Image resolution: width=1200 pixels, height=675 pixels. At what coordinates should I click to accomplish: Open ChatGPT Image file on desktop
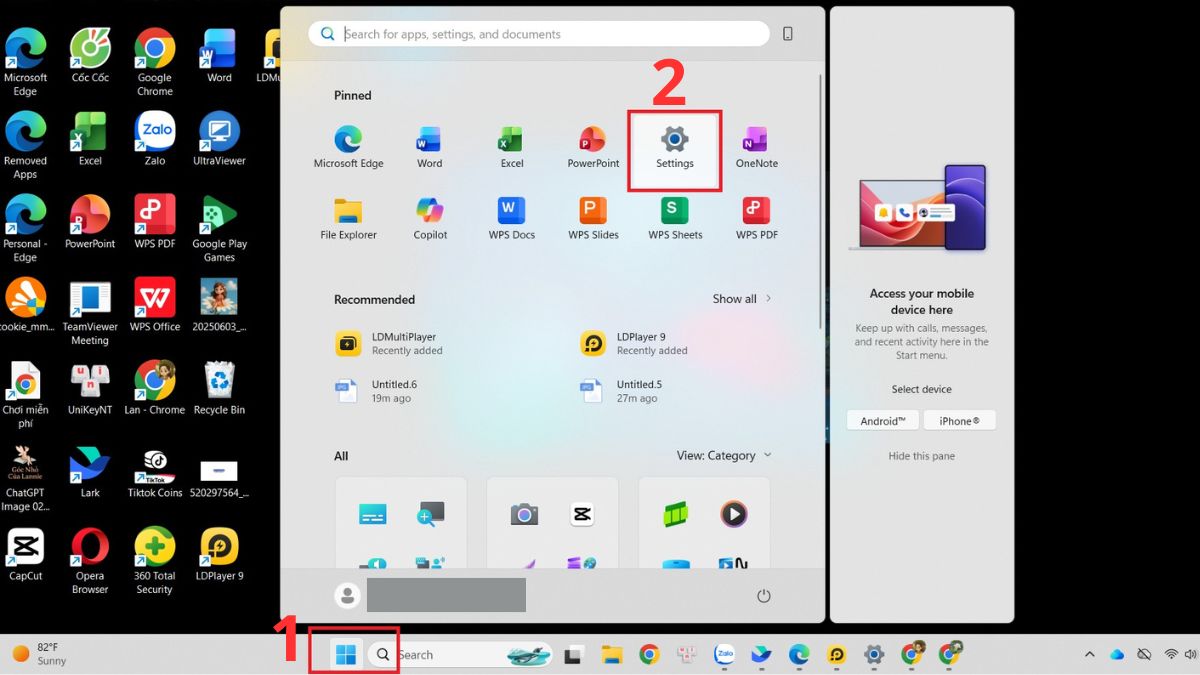coord(25,478)
